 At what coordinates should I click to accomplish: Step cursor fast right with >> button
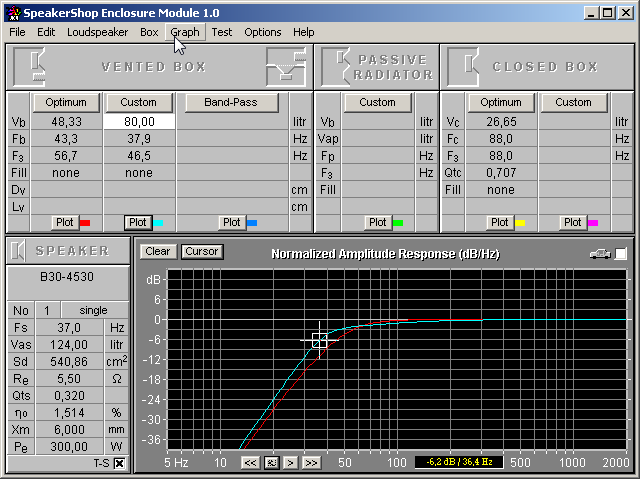point(311,462)
